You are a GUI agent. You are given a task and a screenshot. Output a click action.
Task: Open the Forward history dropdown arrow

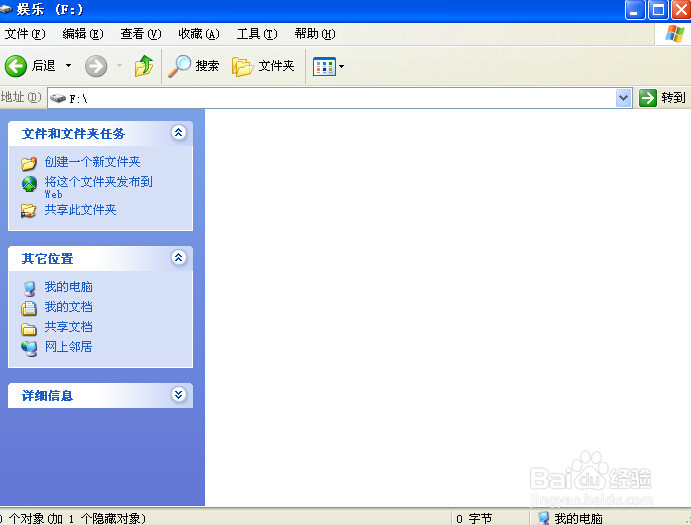point(119,66)
